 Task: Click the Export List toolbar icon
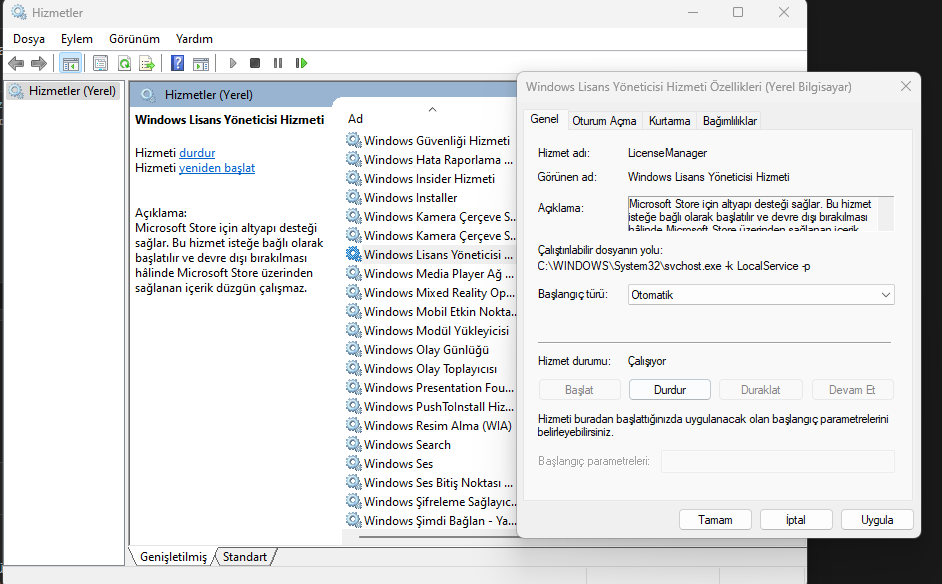click(147, 63)
